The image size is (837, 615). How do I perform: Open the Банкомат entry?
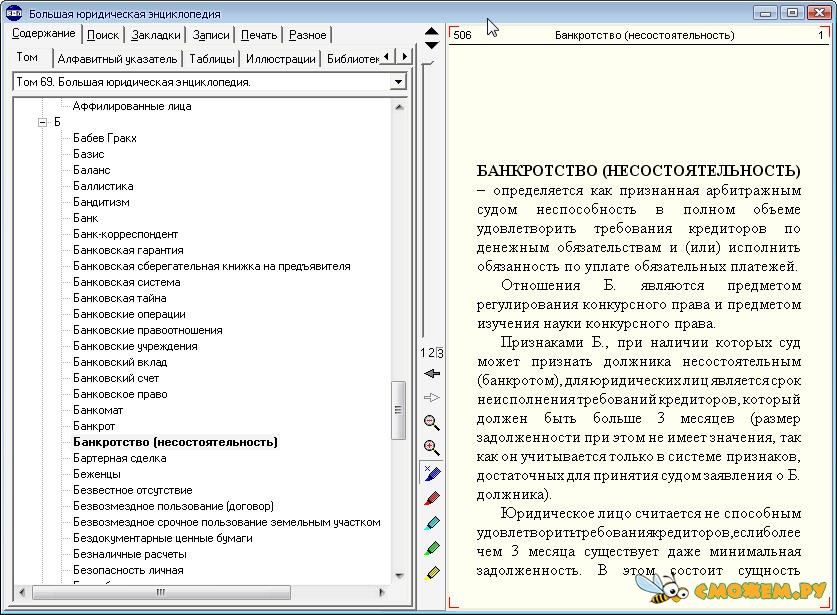point(98,411)
